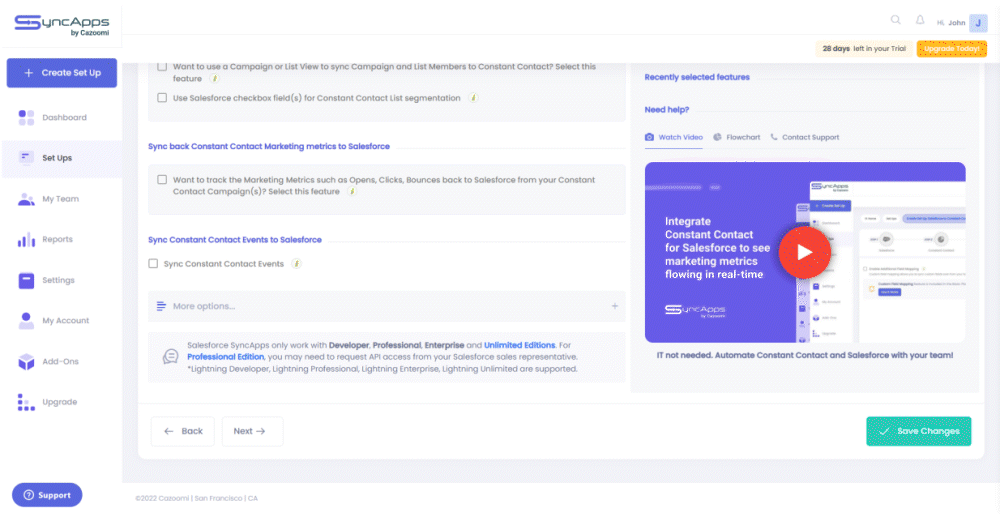Click info icon beside Campaign or List View feature

click(x=215, y=78)
